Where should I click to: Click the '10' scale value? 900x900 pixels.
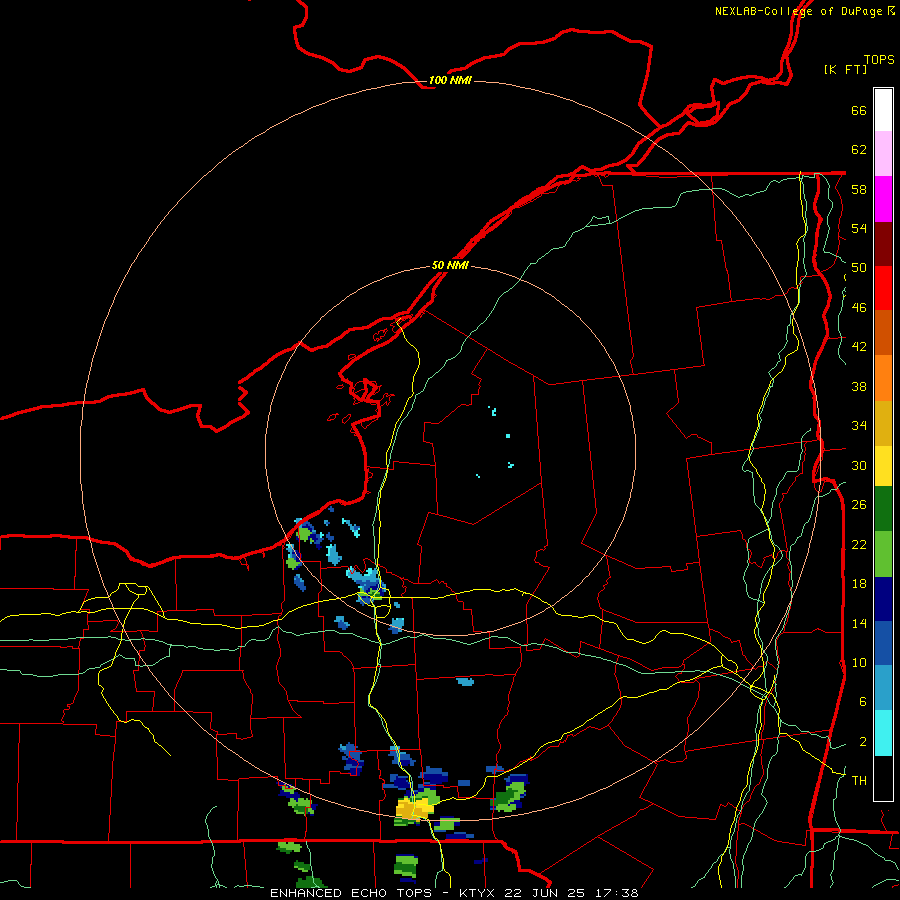pyautogui.click(x=859, y=662)
